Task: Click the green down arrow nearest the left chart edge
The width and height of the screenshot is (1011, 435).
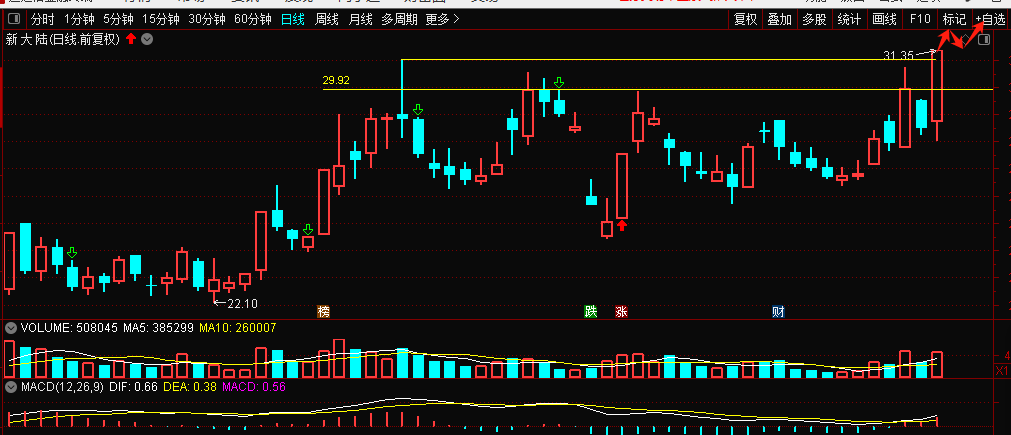Action: pyautogui.click(x=72, y=253)
